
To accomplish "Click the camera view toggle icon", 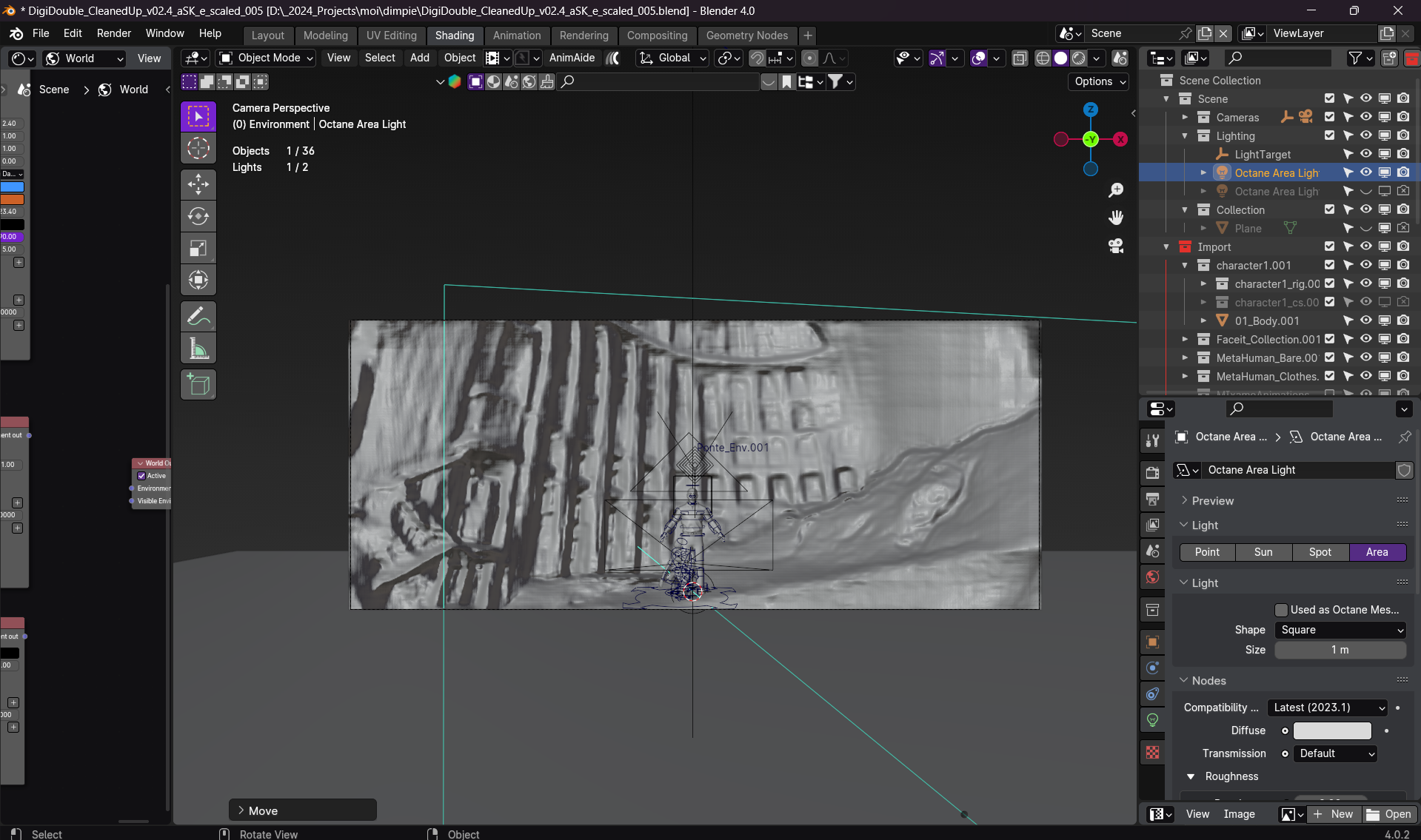I will click(1115, 246).
